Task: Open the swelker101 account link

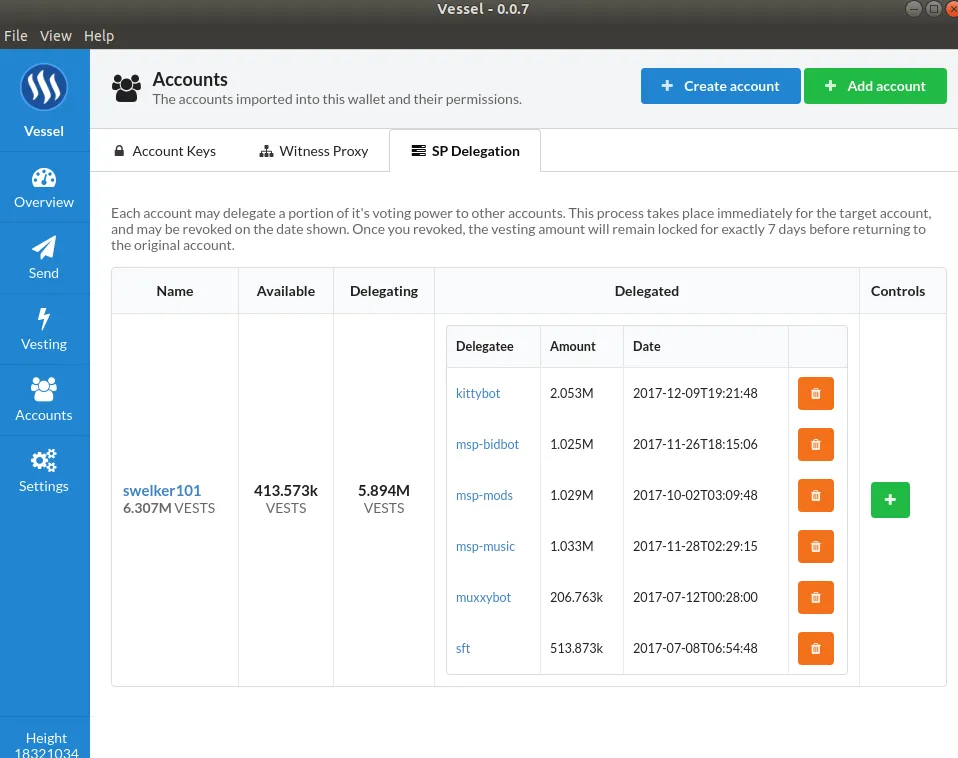Action: 162,490
